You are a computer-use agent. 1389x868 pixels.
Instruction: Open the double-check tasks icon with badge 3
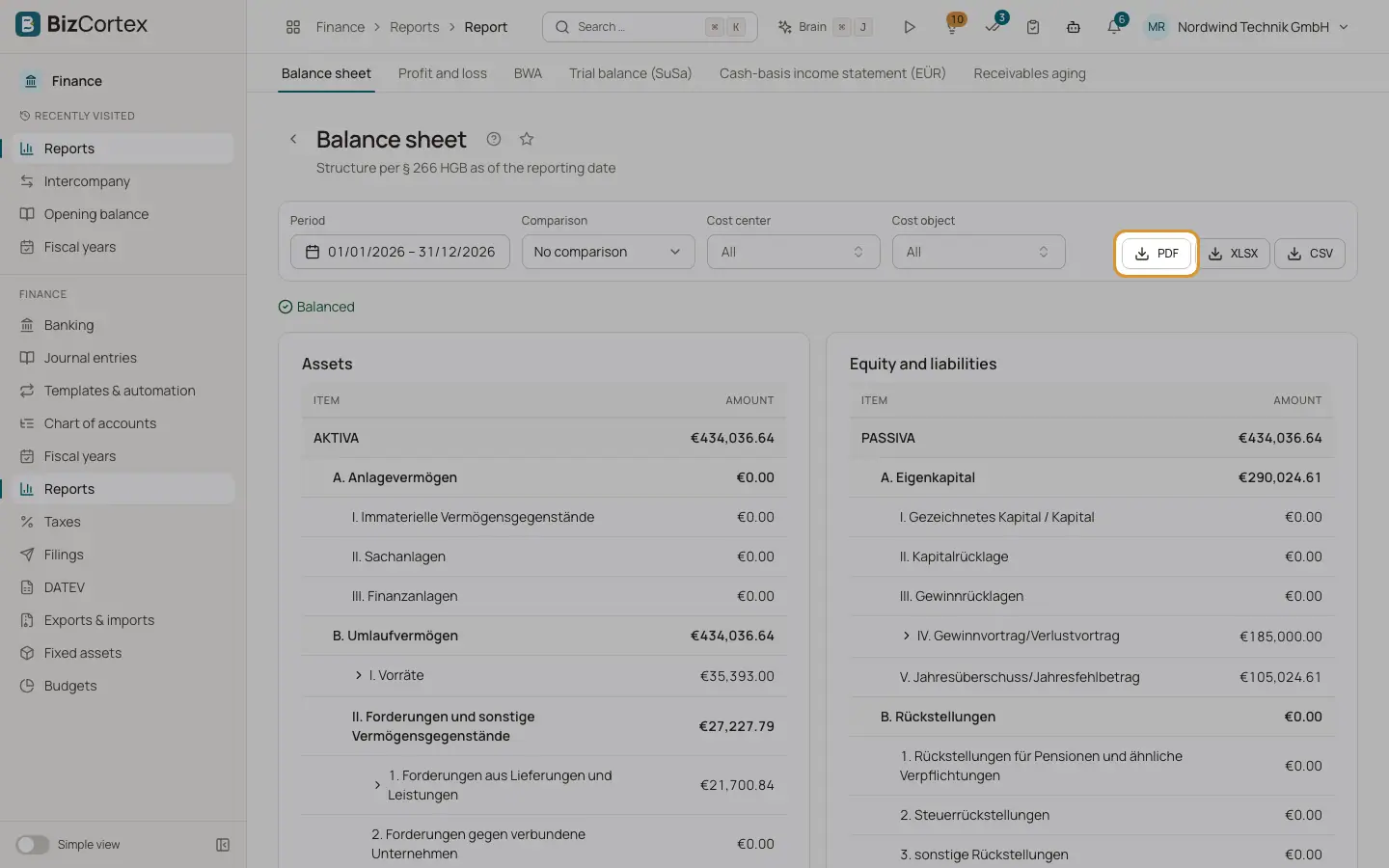click(x=993, y=26)
